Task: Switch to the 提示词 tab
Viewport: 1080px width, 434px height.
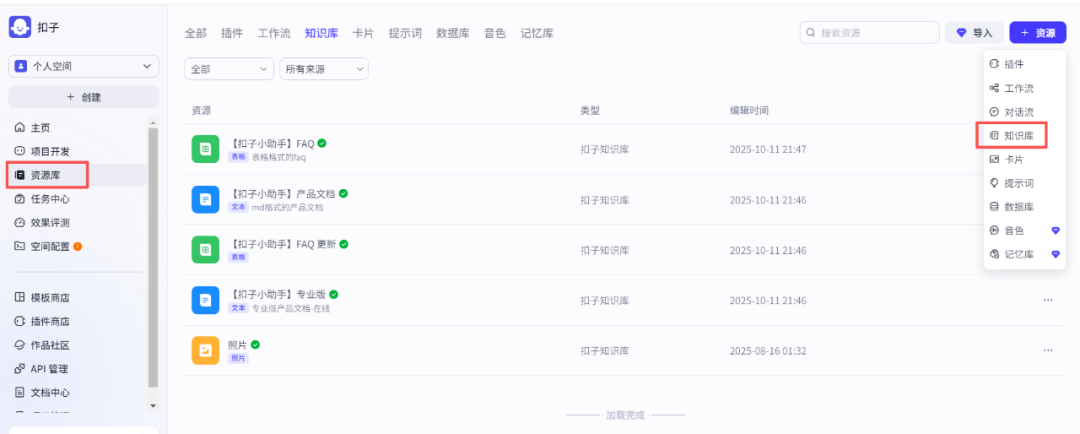Action: 405,33
